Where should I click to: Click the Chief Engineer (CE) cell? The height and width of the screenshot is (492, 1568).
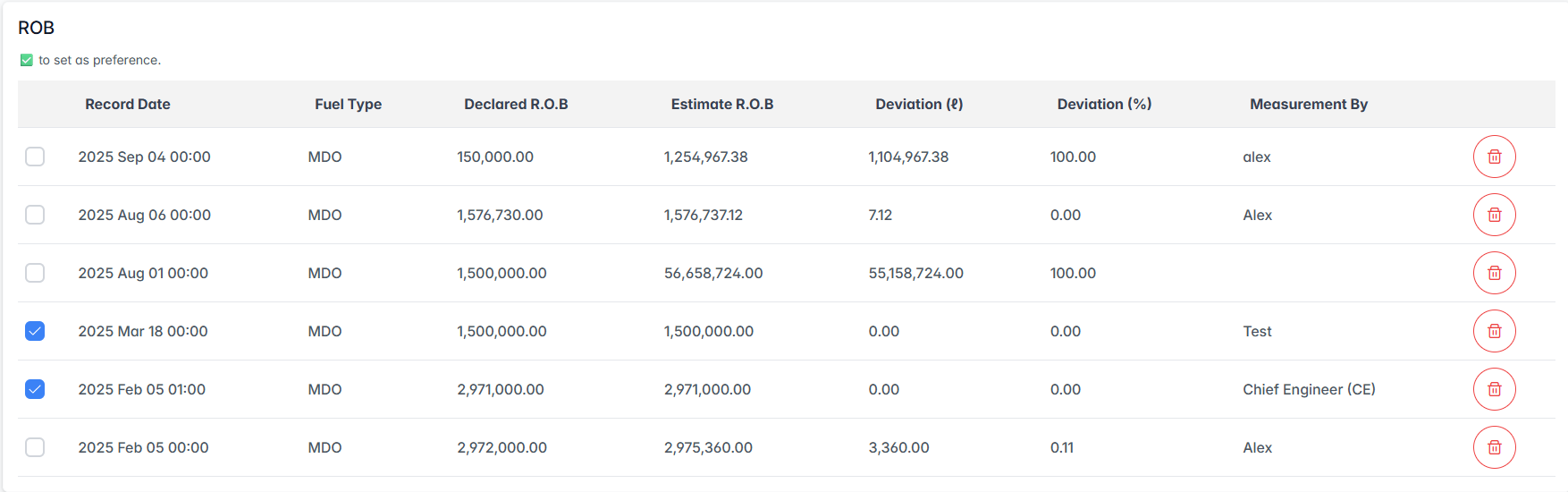[x=1309, y=389]
